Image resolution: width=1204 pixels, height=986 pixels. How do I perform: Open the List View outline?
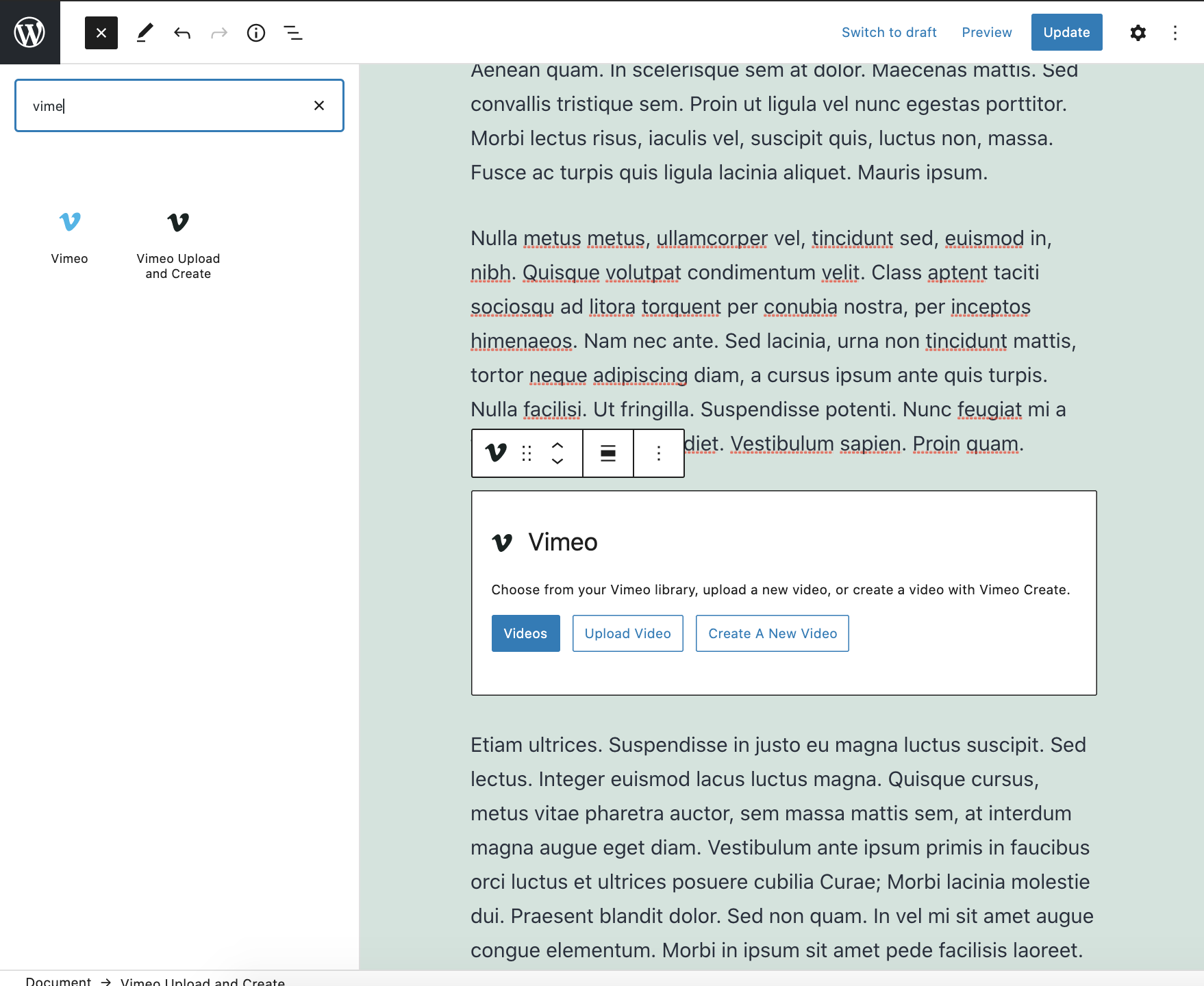click(x=293, y=33)
